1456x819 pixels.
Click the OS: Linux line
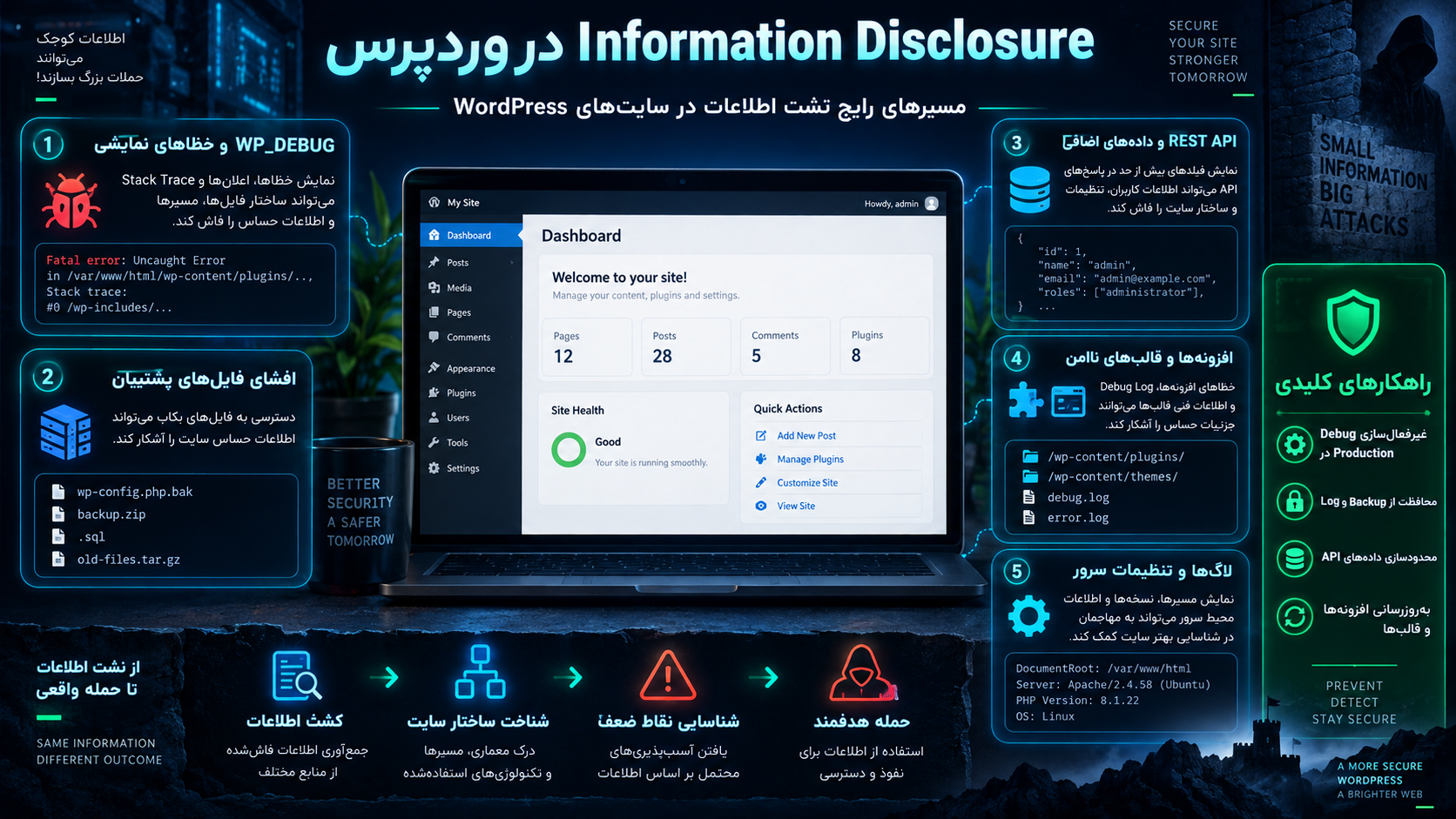tap(1045, 716)
